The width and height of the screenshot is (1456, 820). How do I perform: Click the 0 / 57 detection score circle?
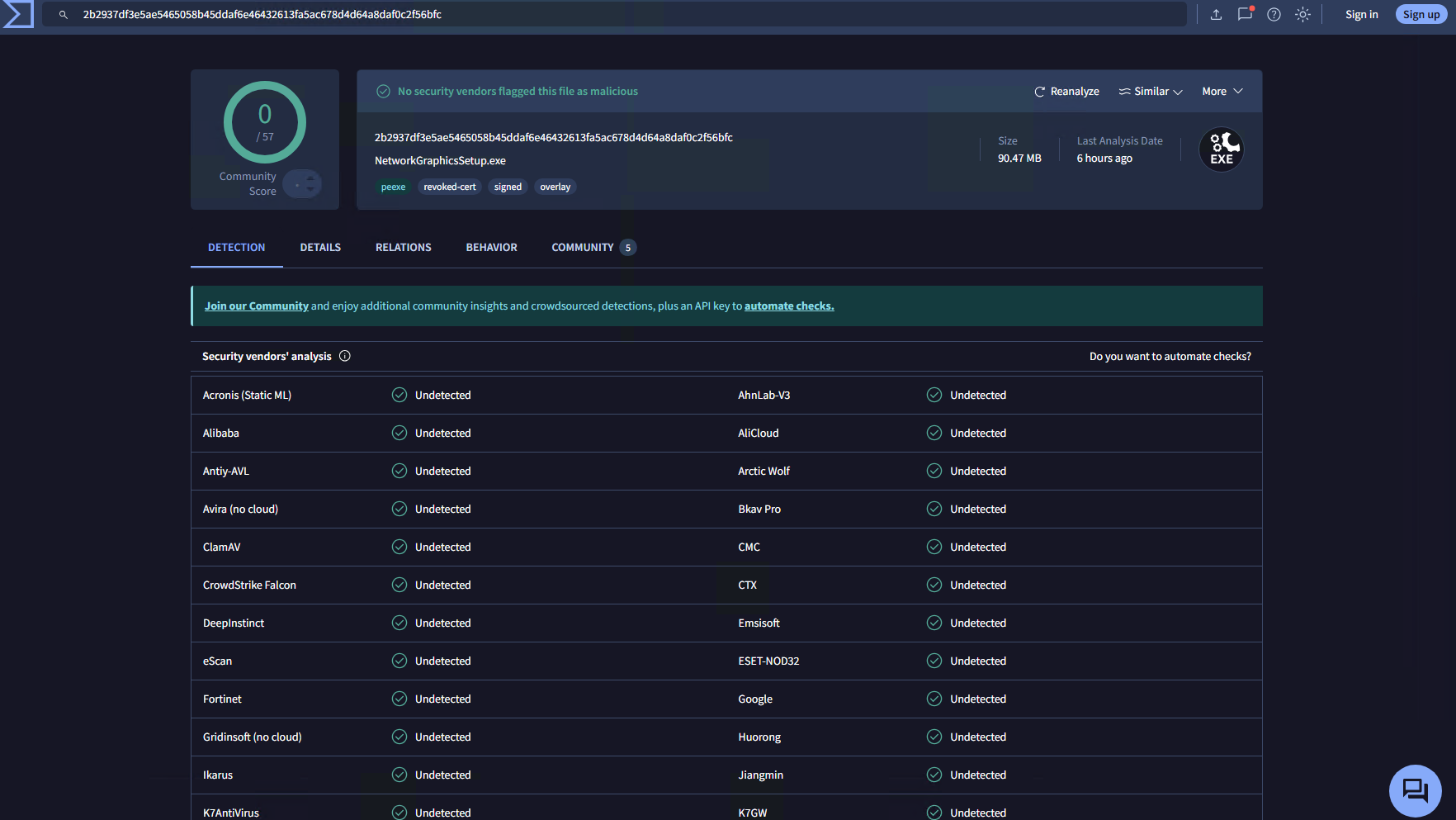265,122
